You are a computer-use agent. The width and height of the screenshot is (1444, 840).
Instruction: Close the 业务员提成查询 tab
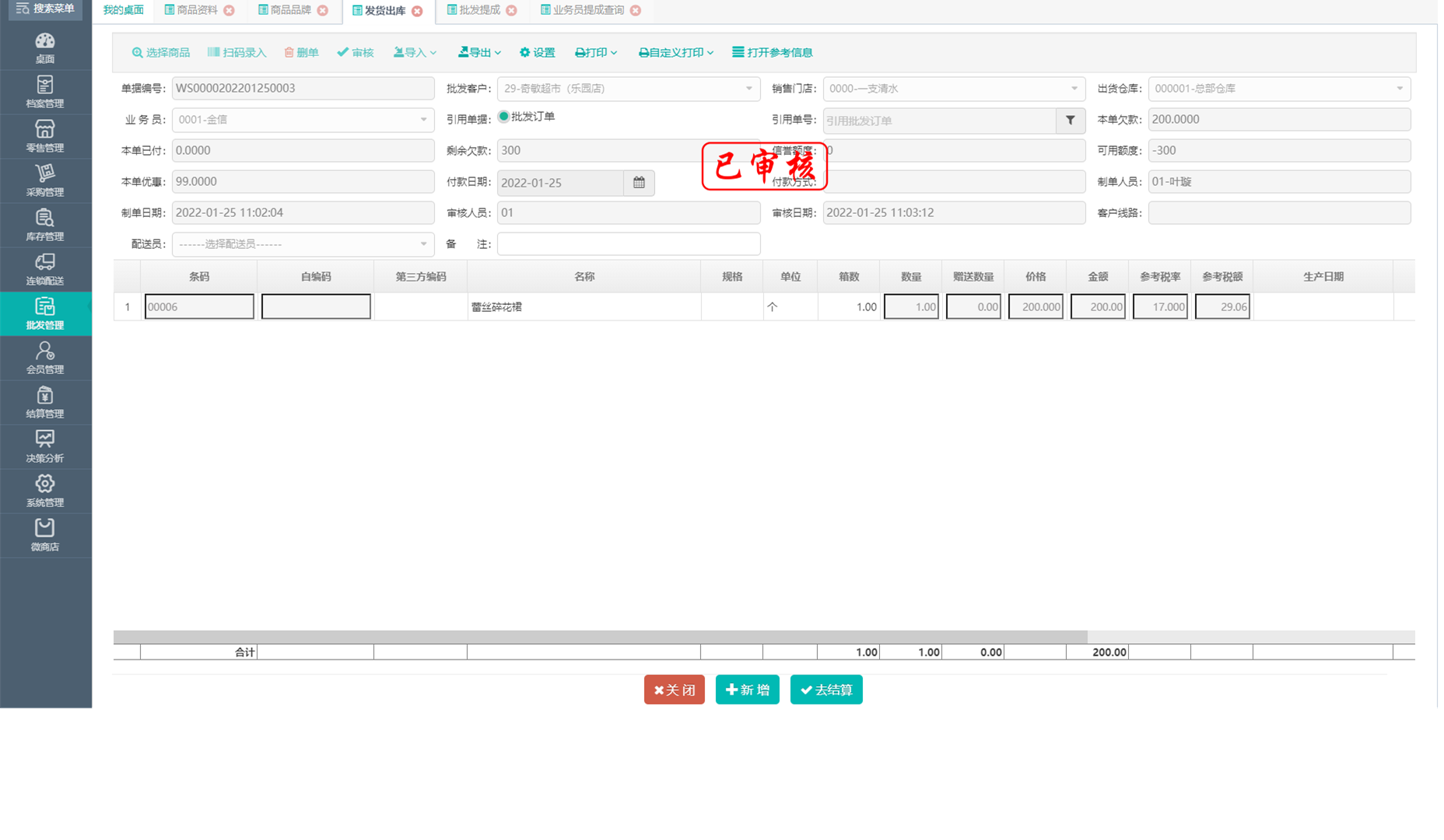coord(636,10)
